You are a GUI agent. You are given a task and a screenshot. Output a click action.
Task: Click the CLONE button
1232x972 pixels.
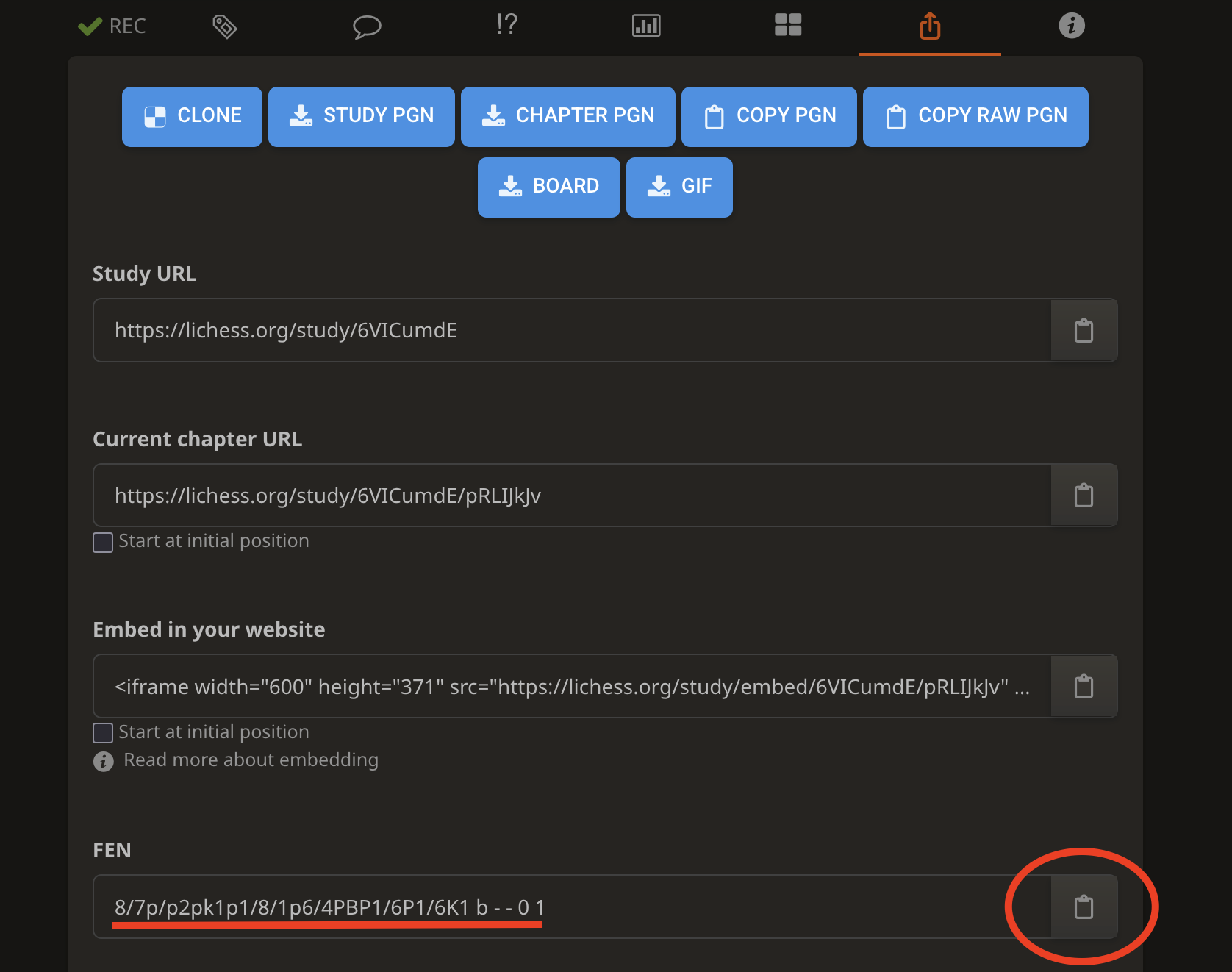(x=191, y=115)
